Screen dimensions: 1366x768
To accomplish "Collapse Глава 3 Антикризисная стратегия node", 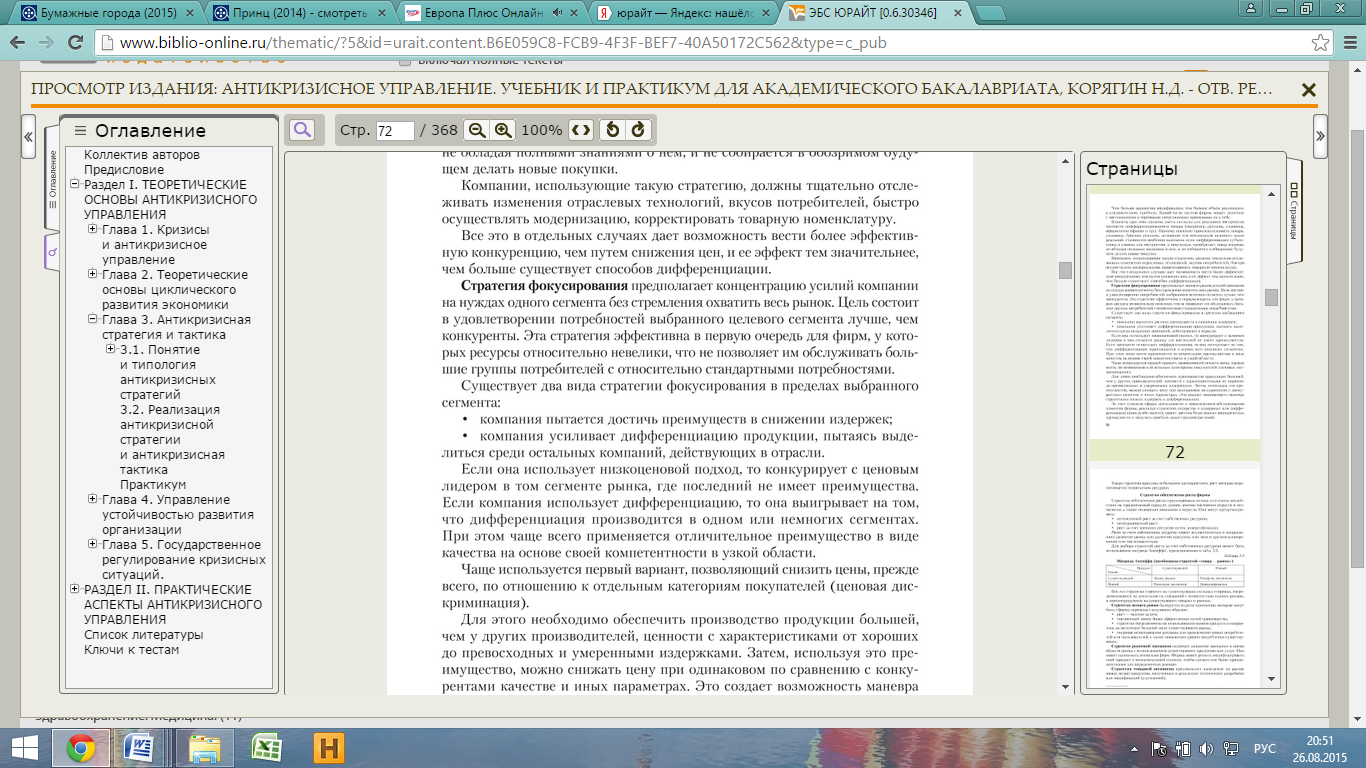I will point(93,320).
